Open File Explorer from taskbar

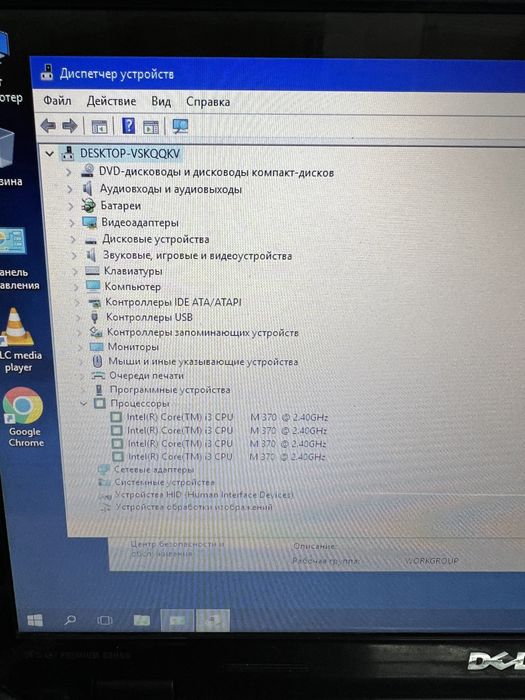[142, 620]
